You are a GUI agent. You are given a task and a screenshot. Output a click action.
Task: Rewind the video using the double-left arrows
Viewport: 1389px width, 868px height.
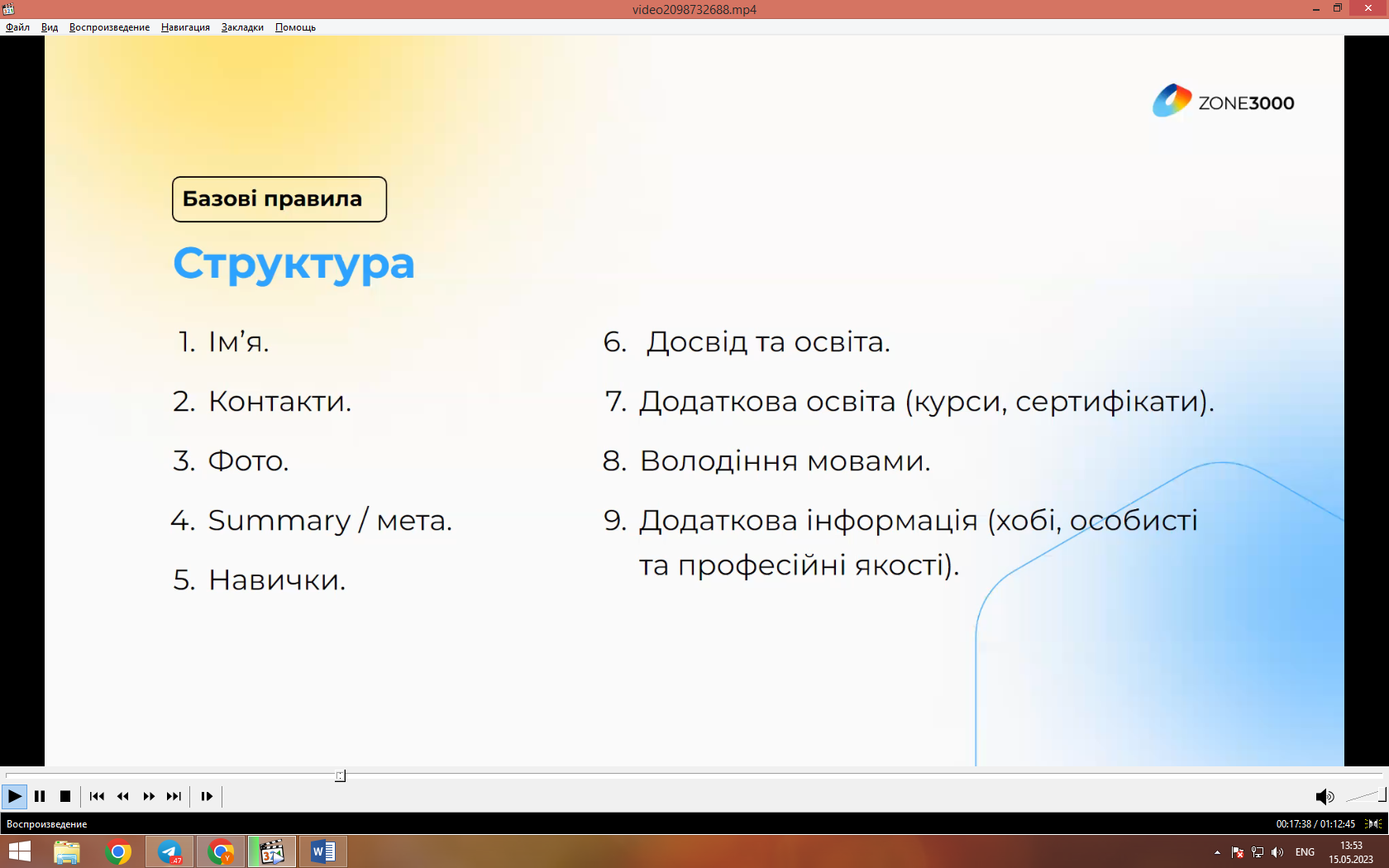(123, 796)
